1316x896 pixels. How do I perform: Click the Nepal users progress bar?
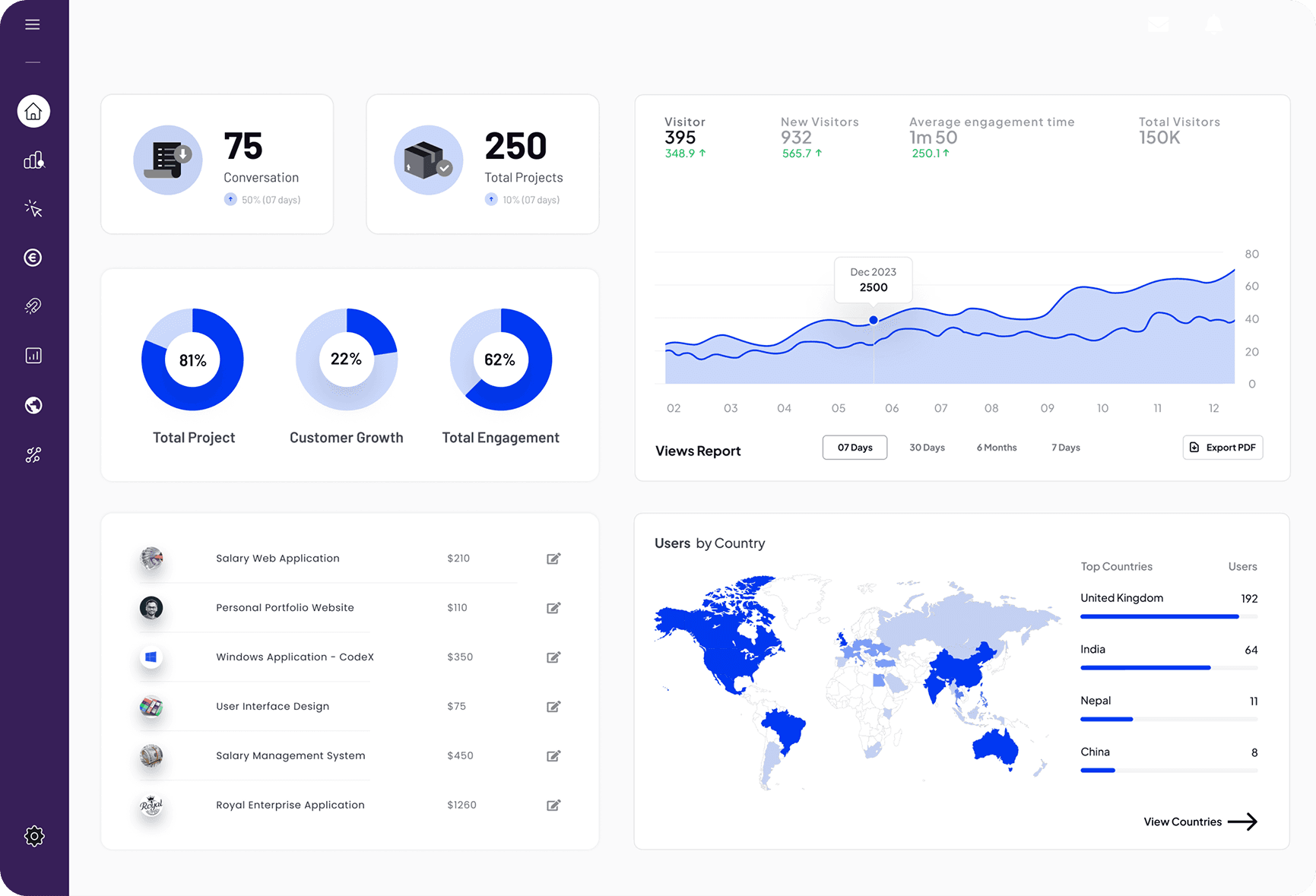1169,719
